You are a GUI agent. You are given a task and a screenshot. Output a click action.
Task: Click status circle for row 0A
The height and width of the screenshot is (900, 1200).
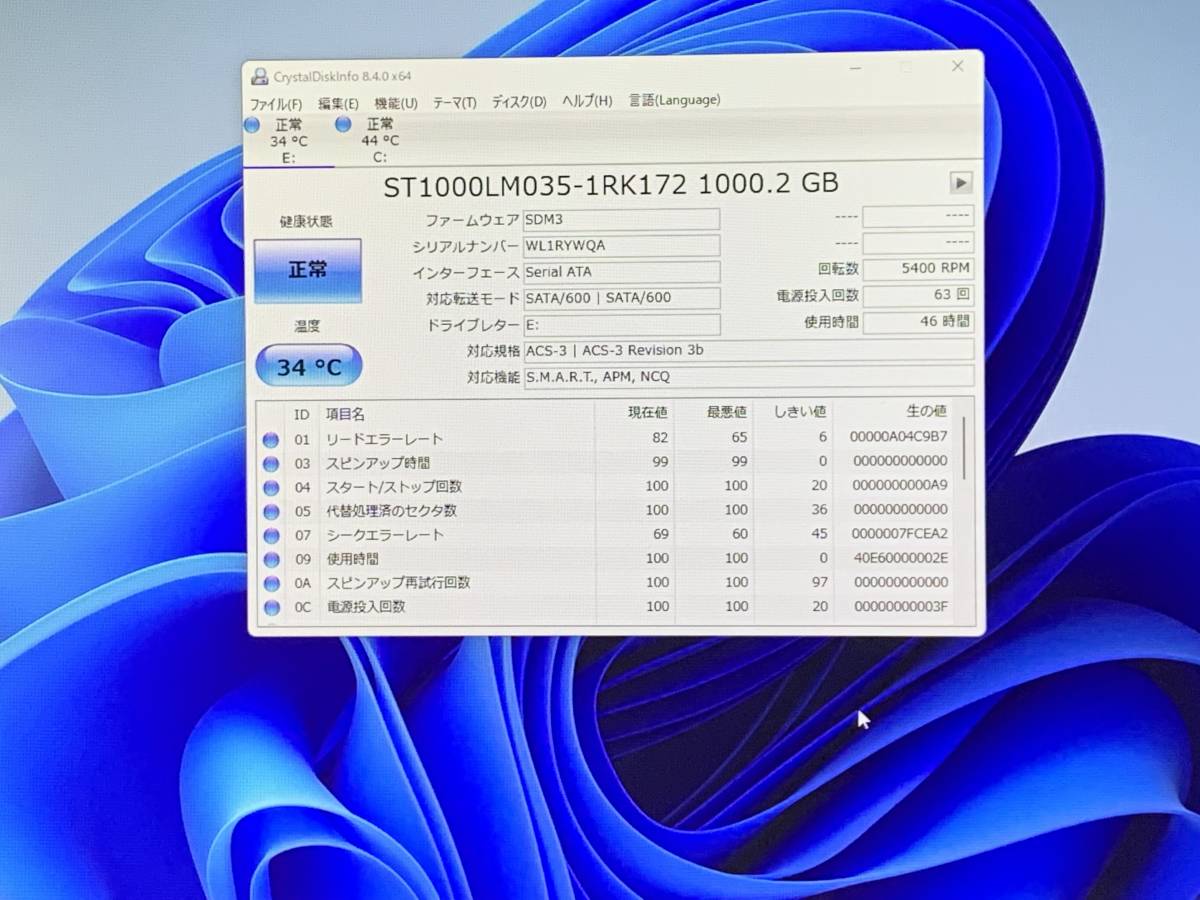[271, 584]
